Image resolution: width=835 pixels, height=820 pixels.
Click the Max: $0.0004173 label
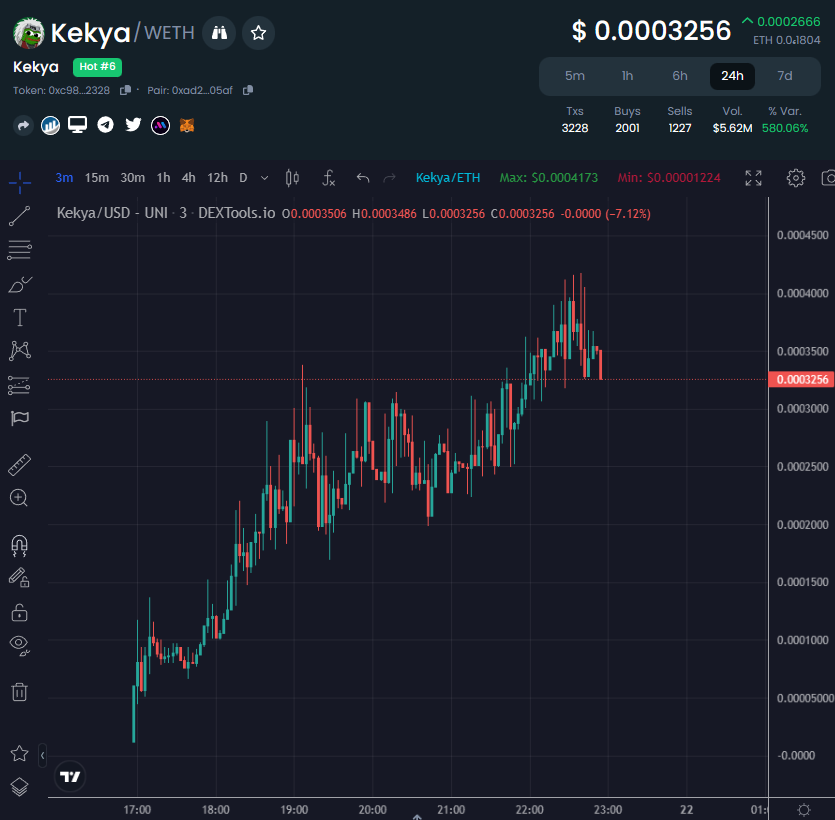tap(549, 178)
